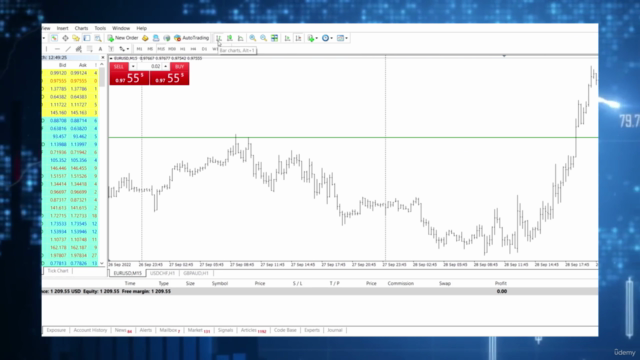Open the Tick Chart tab
Viewport: 640px width, 360px height.
tap(58, 271)
